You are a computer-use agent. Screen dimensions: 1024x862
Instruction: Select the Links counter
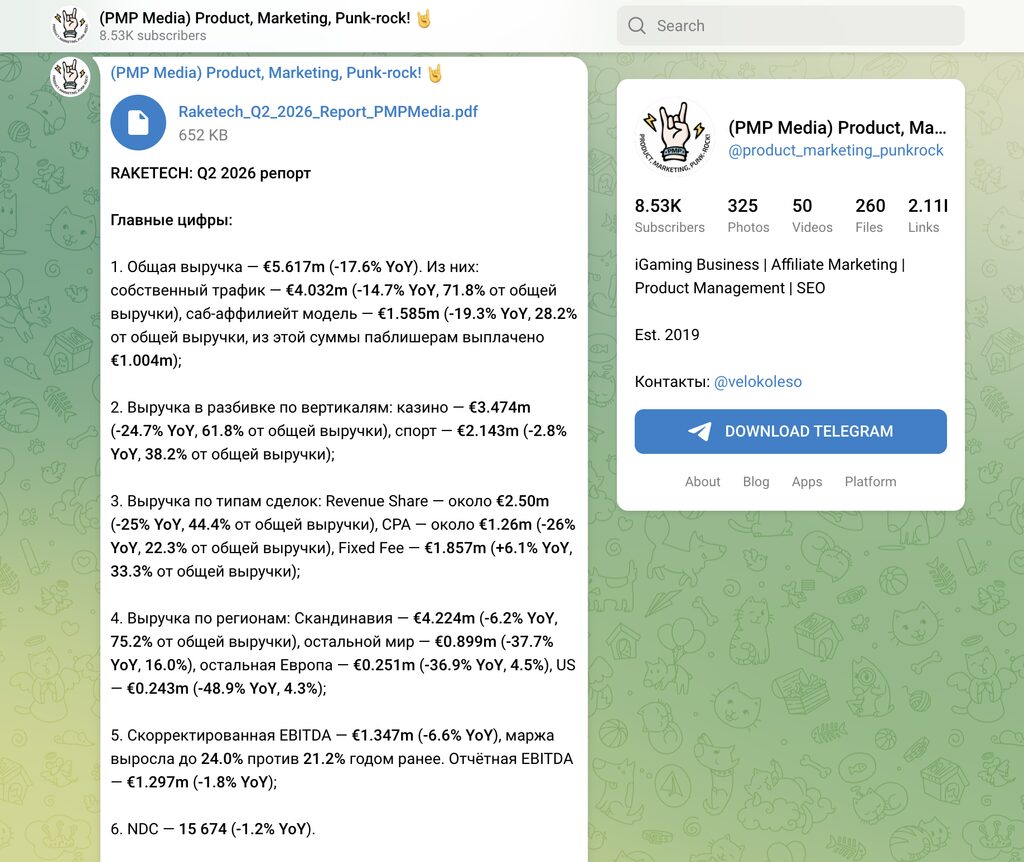click(927, 216)
